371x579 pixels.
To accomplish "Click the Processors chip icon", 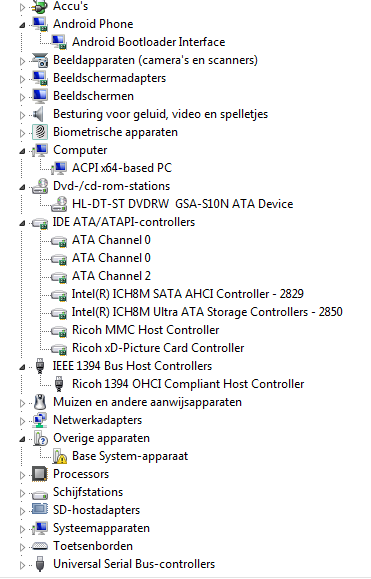I will click(x=39, y=474).
